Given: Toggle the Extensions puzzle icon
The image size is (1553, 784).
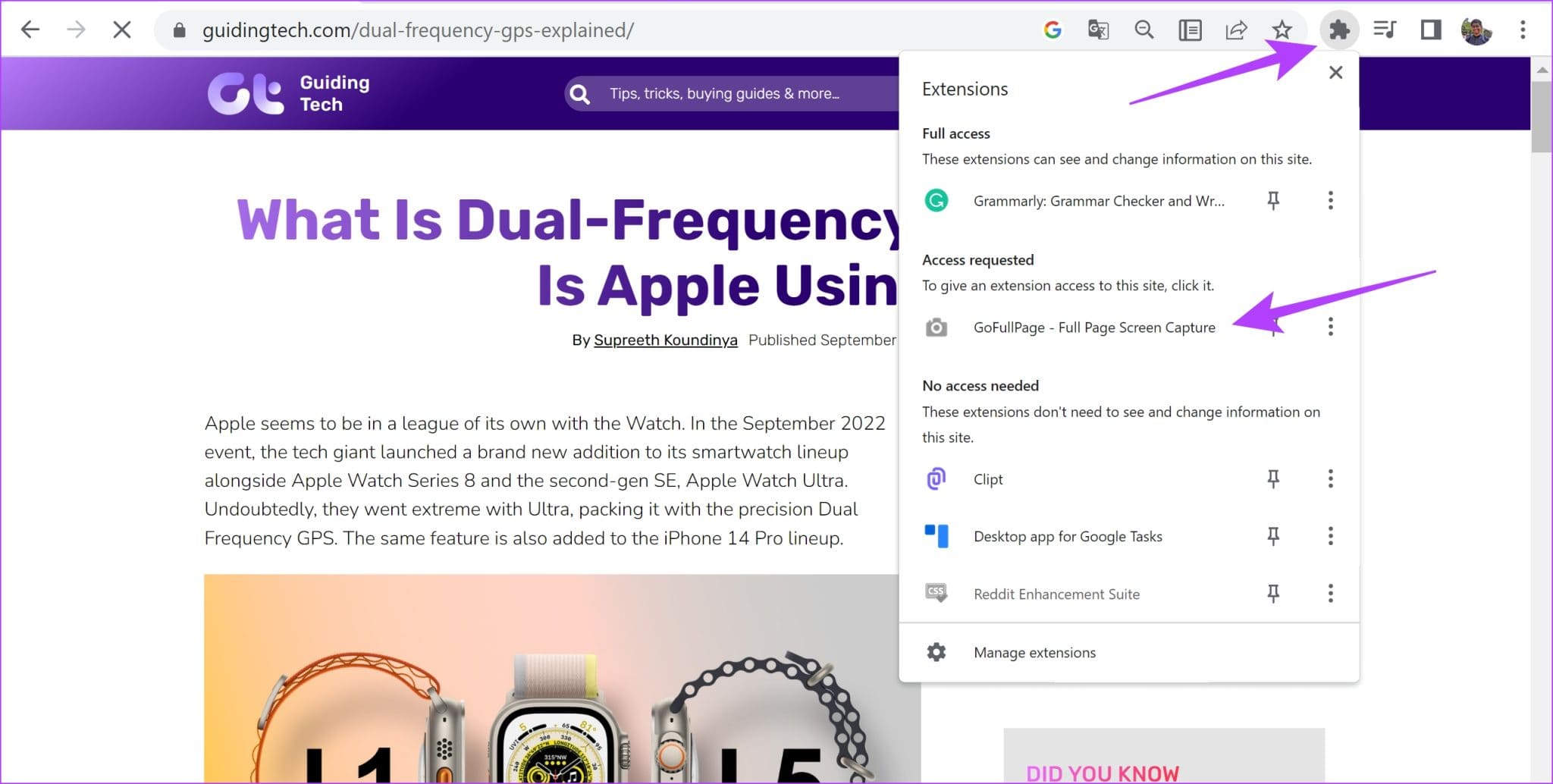Looking at the screenshot, I should pyautogui.click(x=1339, y=30).
